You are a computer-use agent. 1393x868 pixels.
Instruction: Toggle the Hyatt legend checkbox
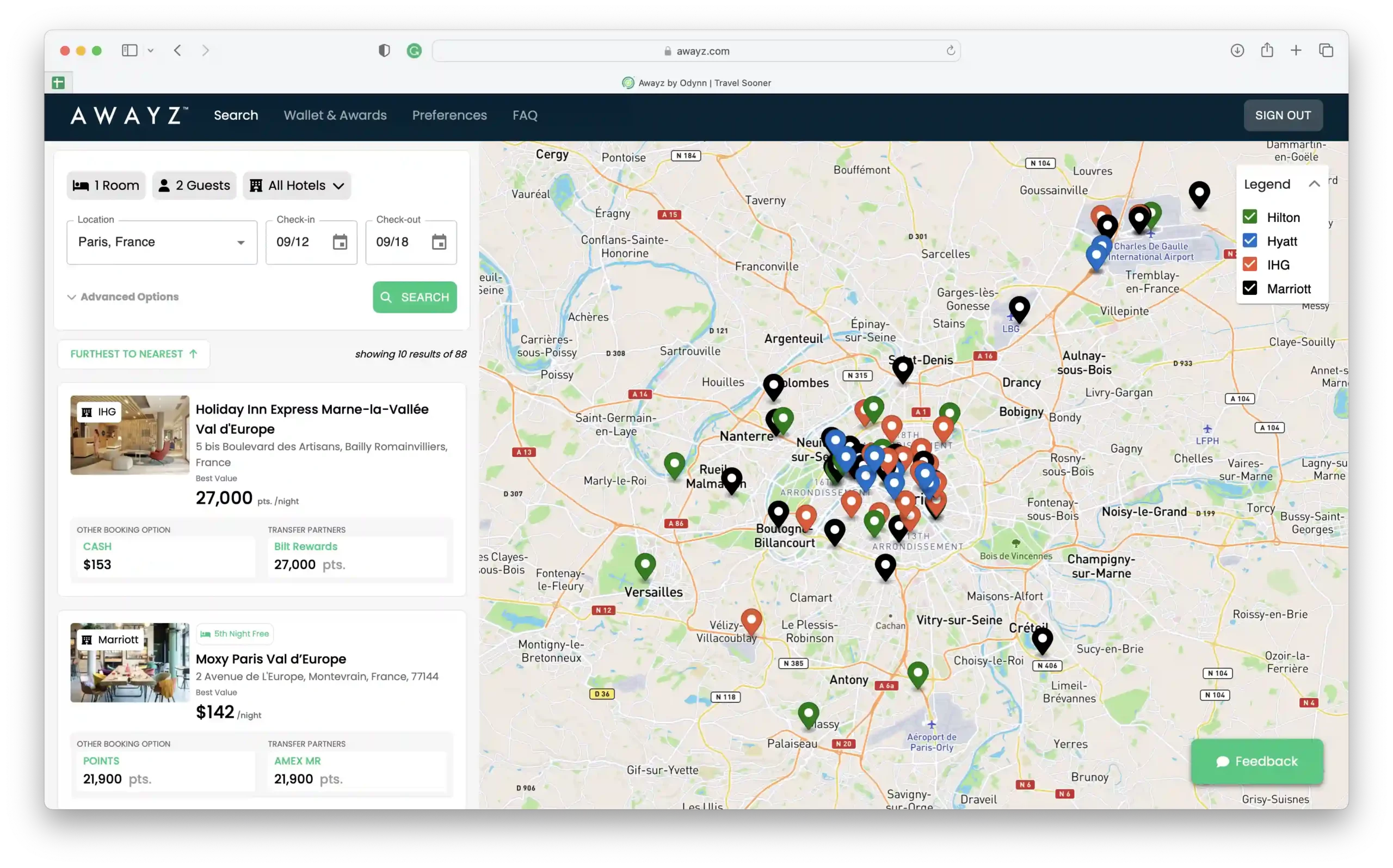coord(1249,241)
